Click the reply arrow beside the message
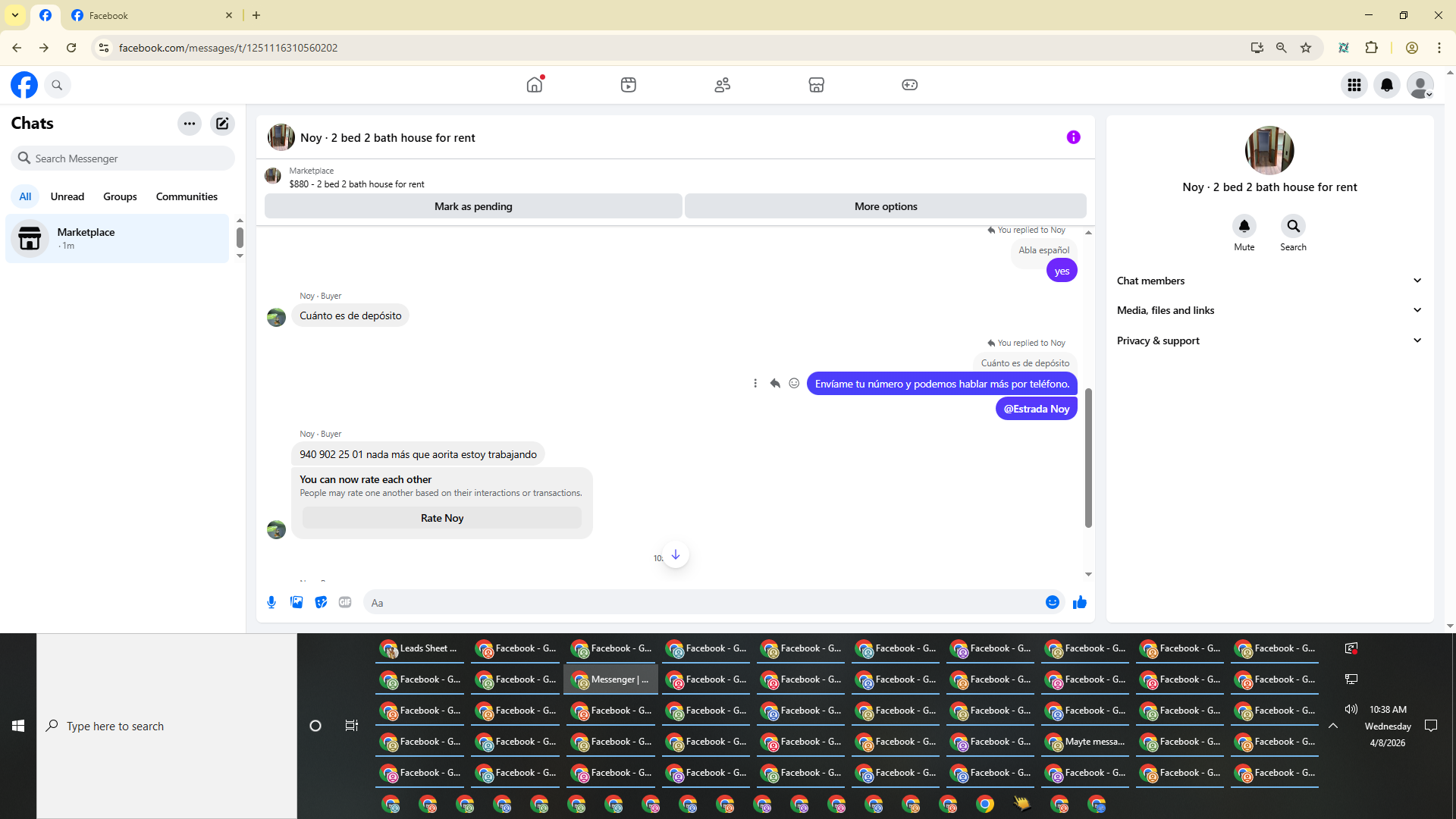This screenshot has height=819, width=1456. [775, 384]
